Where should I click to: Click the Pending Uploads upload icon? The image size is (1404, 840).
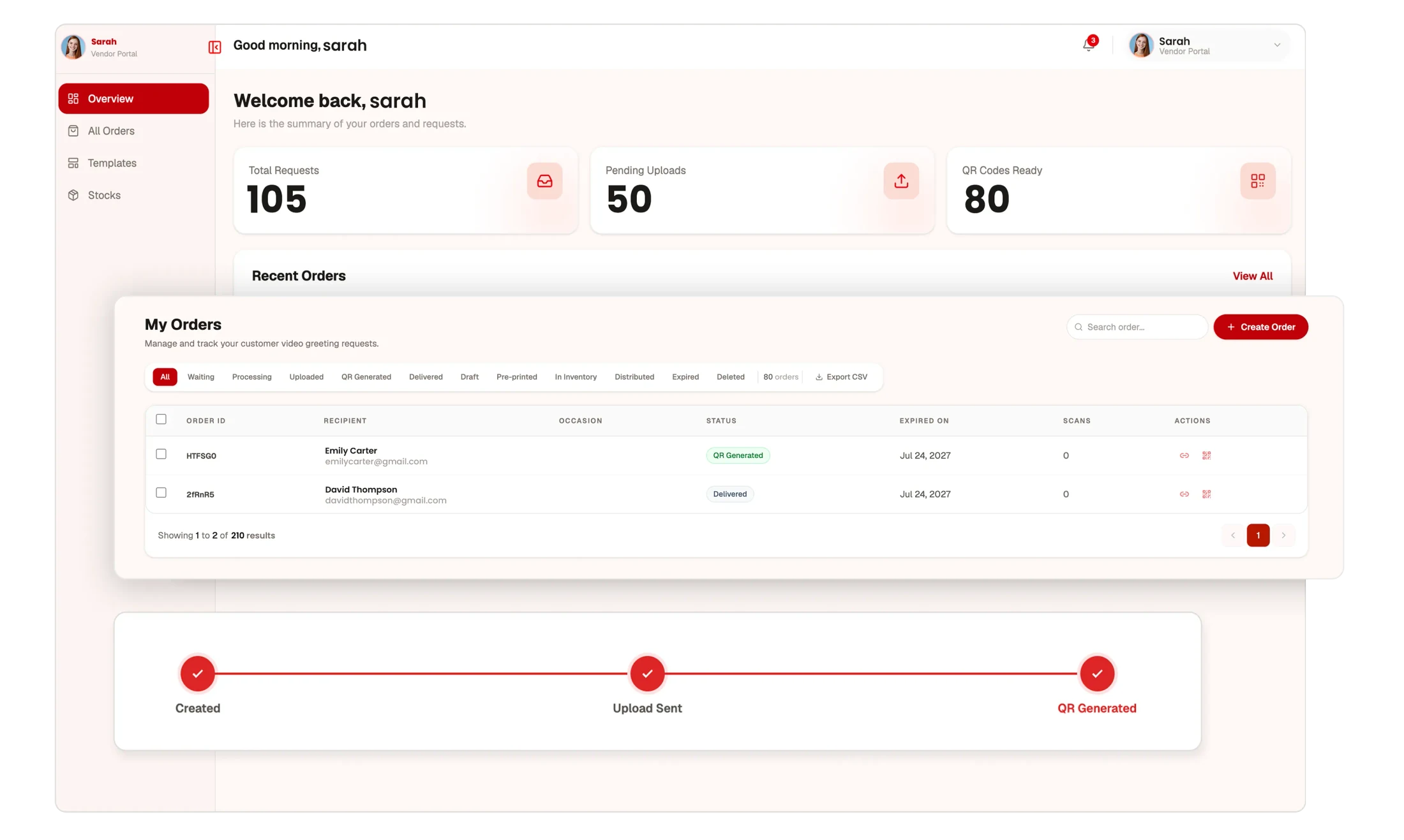(901, 181)
